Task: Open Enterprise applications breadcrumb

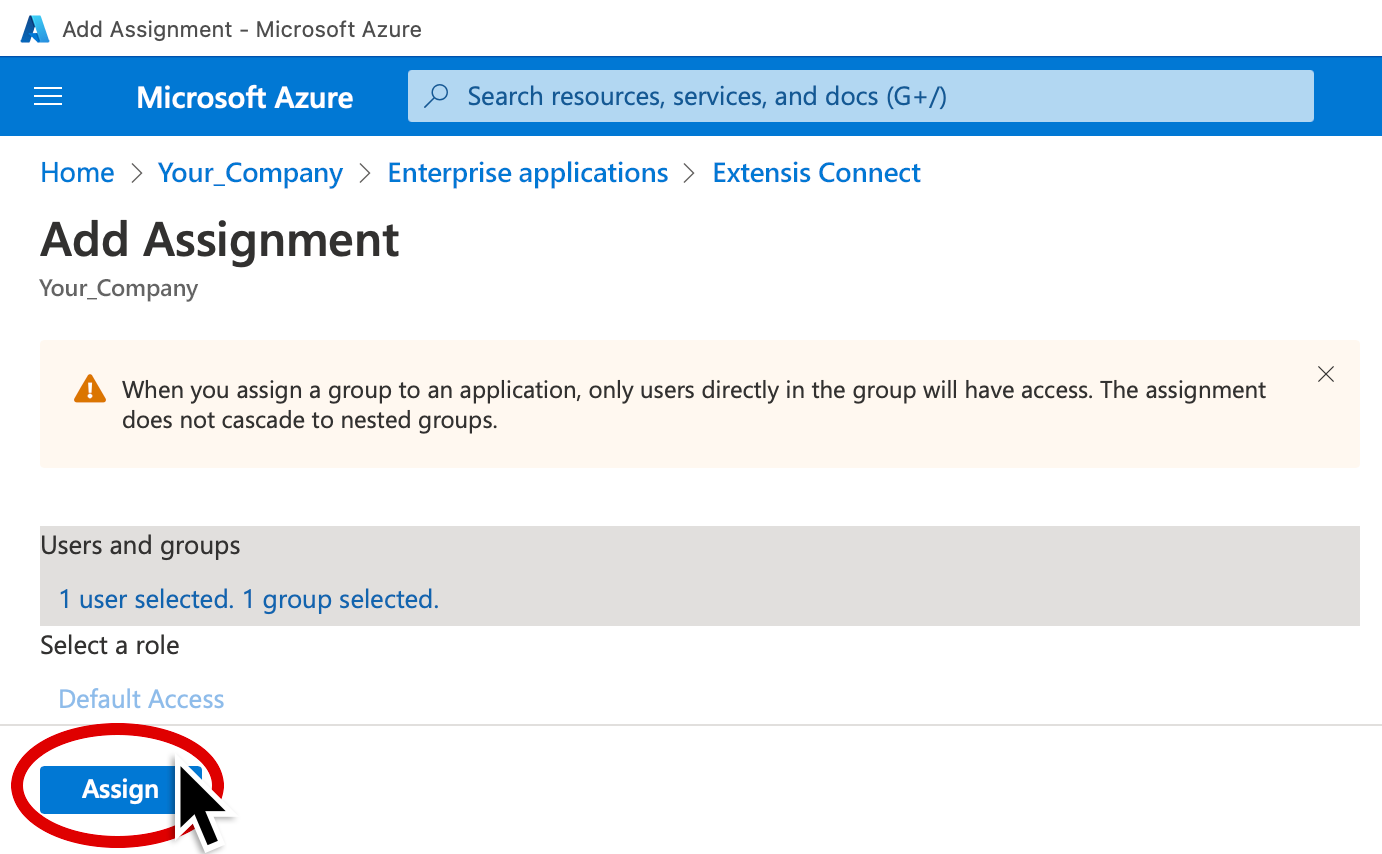Action: [527, 173]
